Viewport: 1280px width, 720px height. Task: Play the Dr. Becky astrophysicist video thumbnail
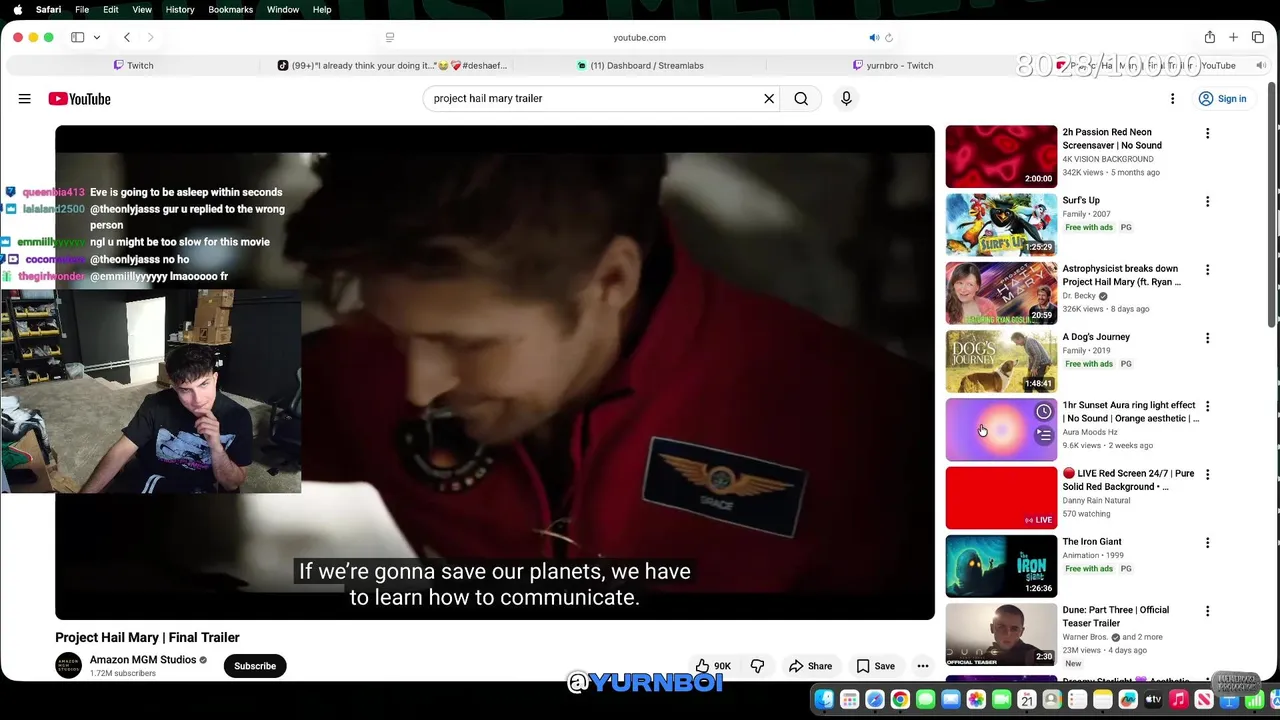point(1001,293)
